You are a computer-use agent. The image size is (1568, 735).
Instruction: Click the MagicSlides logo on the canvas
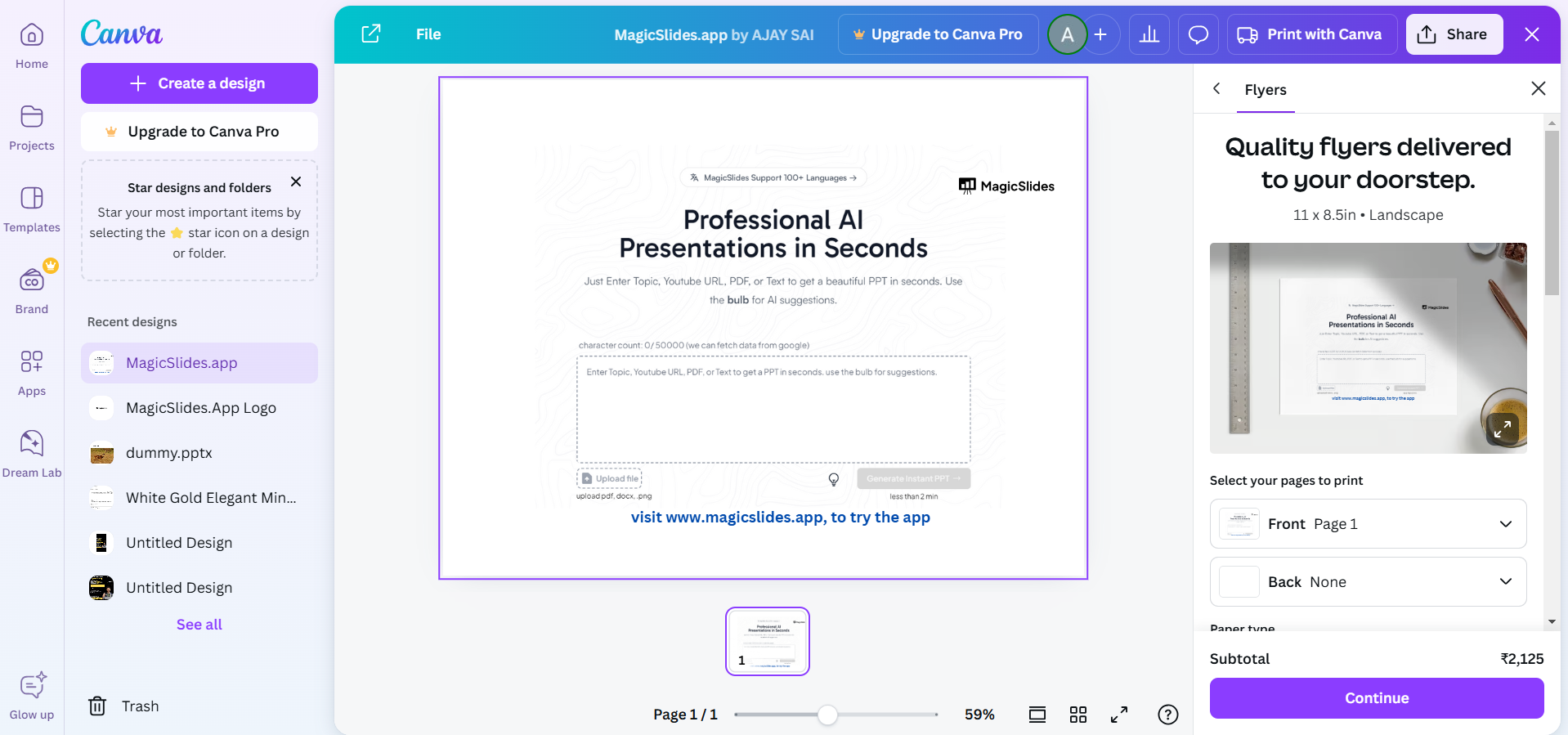[1006, 186]
